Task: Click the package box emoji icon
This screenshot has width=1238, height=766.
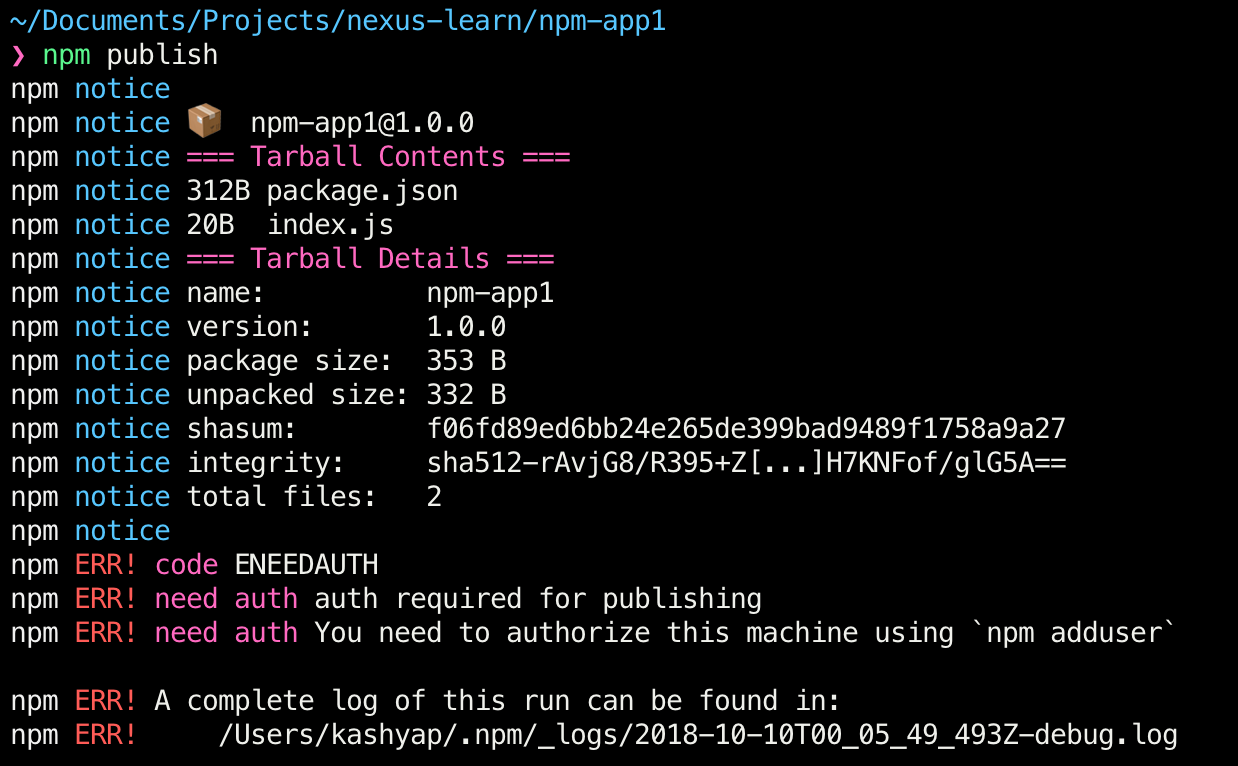Action: pos(204,123)
